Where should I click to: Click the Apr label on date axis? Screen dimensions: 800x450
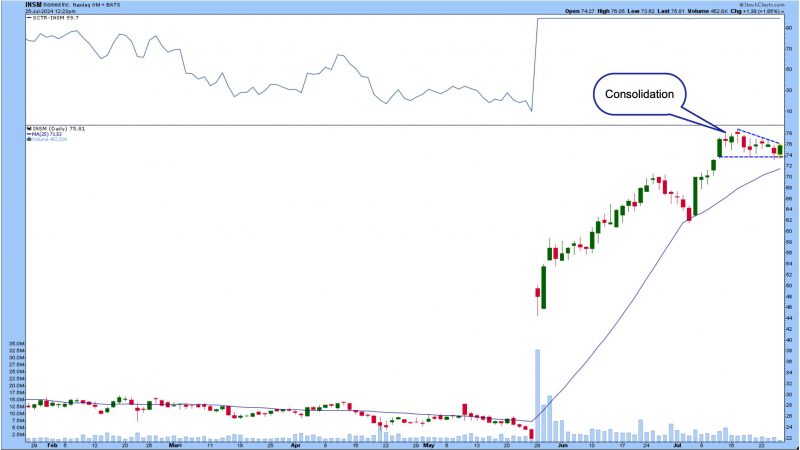tap(295, 445)
